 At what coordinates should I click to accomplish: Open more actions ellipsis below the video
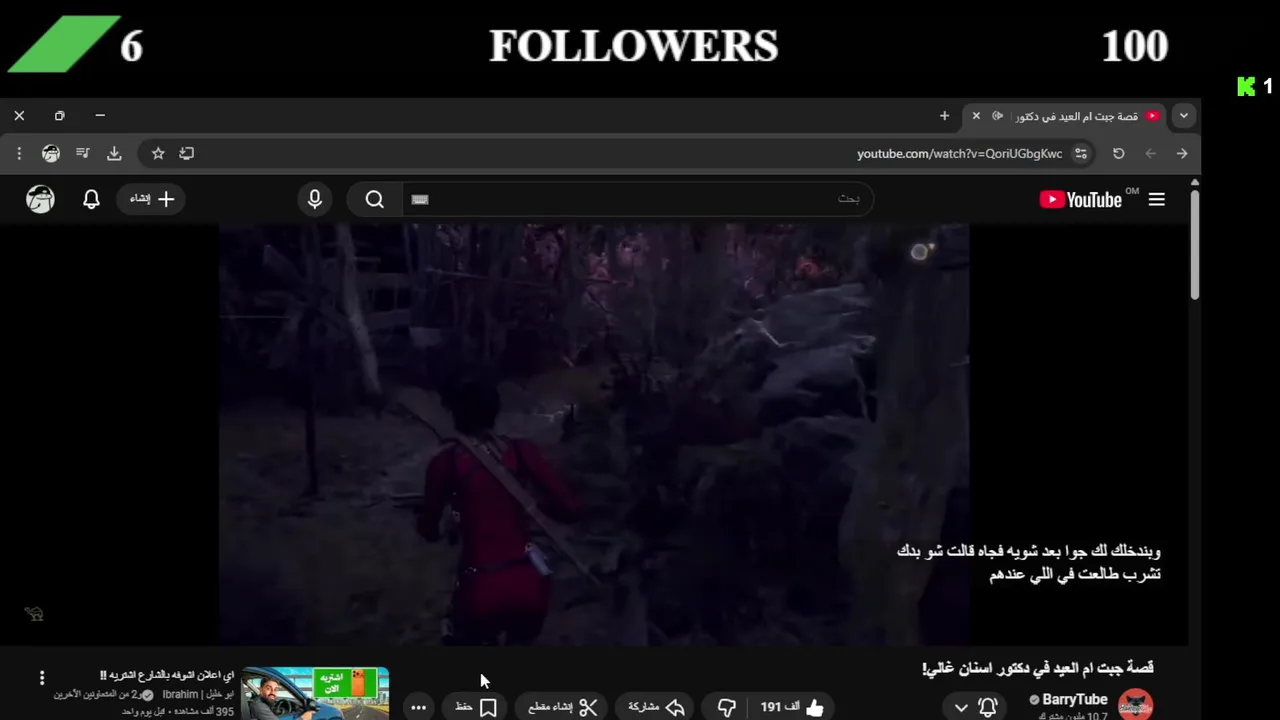[x=418, y=707]
